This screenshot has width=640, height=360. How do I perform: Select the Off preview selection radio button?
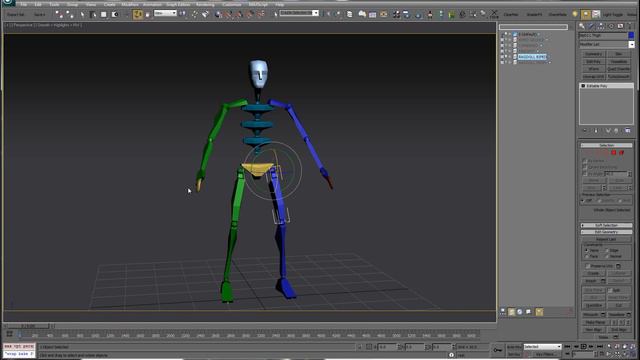click(x=584, y=201)
